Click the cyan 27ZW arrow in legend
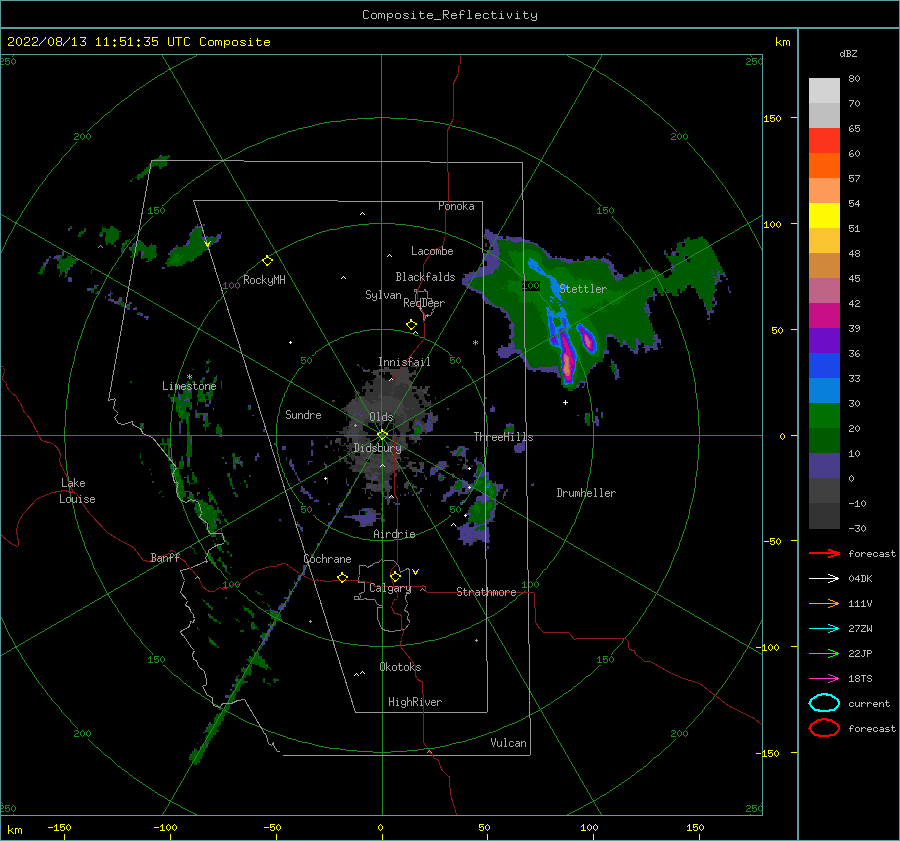This screenshot has height=841, width=900. pos(824,629)
